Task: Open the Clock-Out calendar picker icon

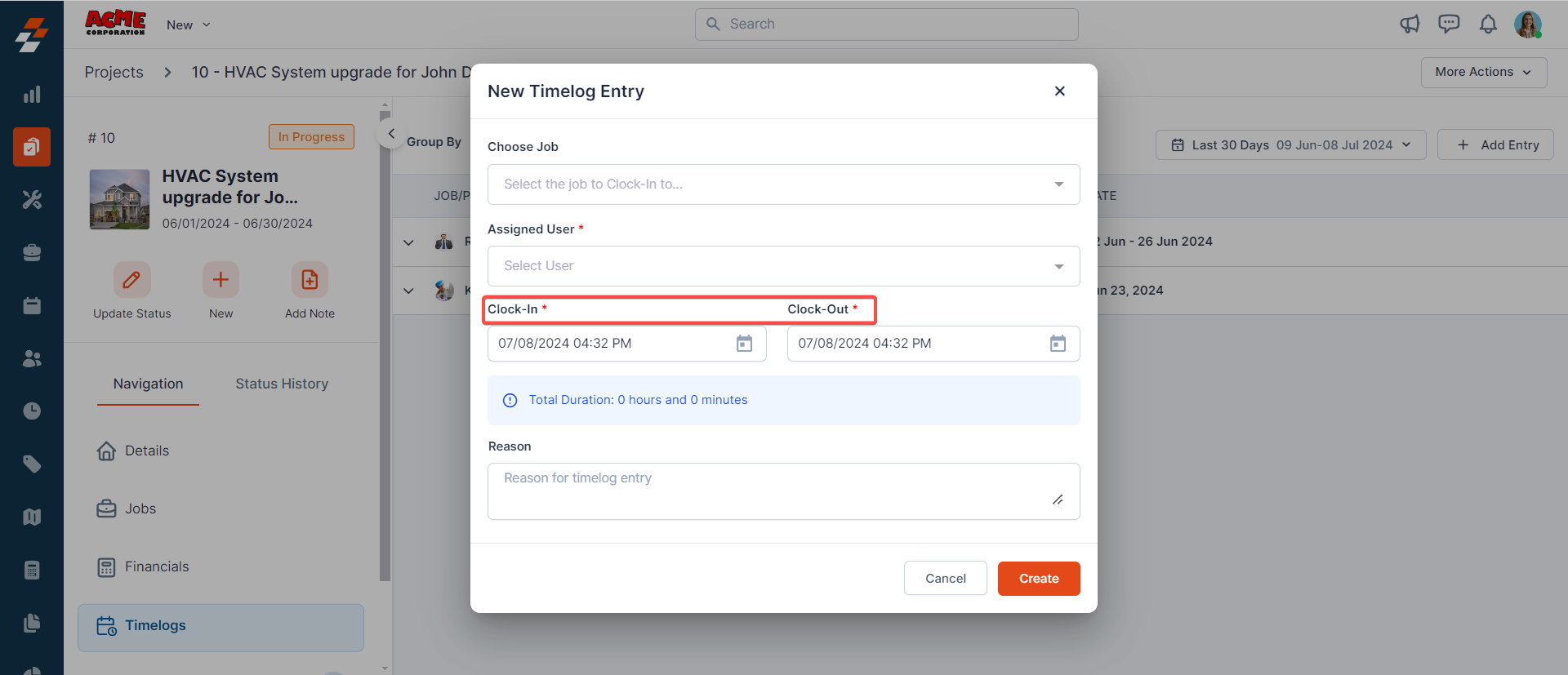Action: (1058, 344)
